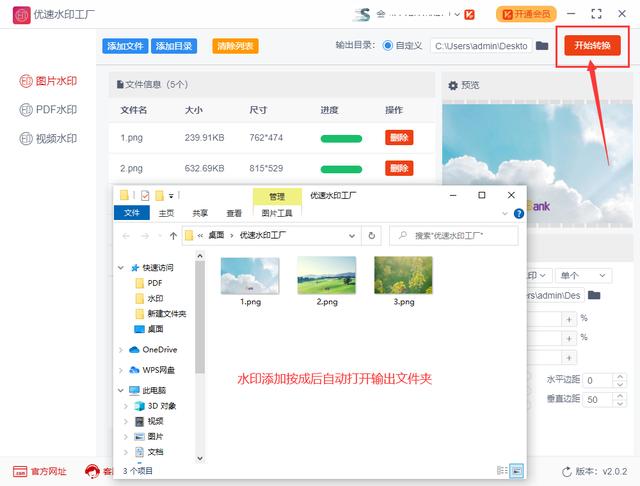640x486 pixels.
Task: Click Explorer back arrow
Action: tap(126, 236)
